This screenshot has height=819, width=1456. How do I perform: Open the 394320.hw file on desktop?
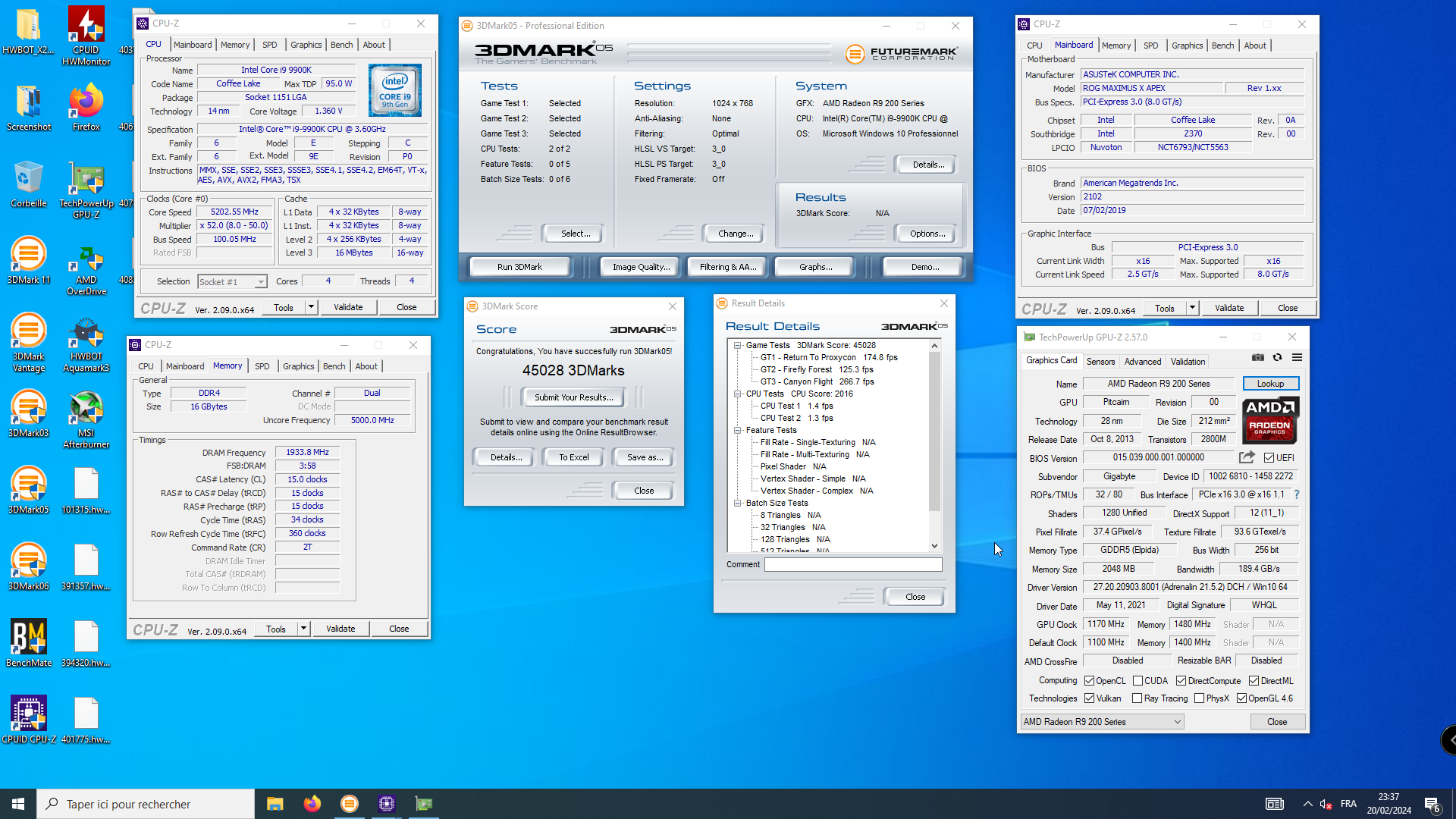click(x=86, y=644)
